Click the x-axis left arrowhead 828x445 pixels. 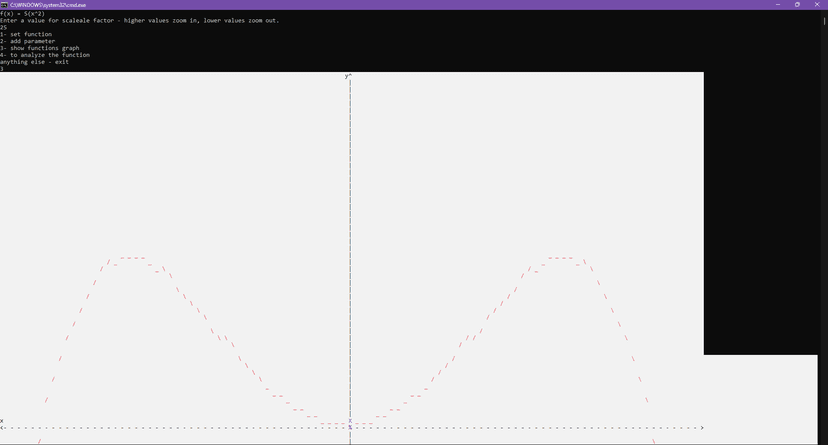click(3, 428)
